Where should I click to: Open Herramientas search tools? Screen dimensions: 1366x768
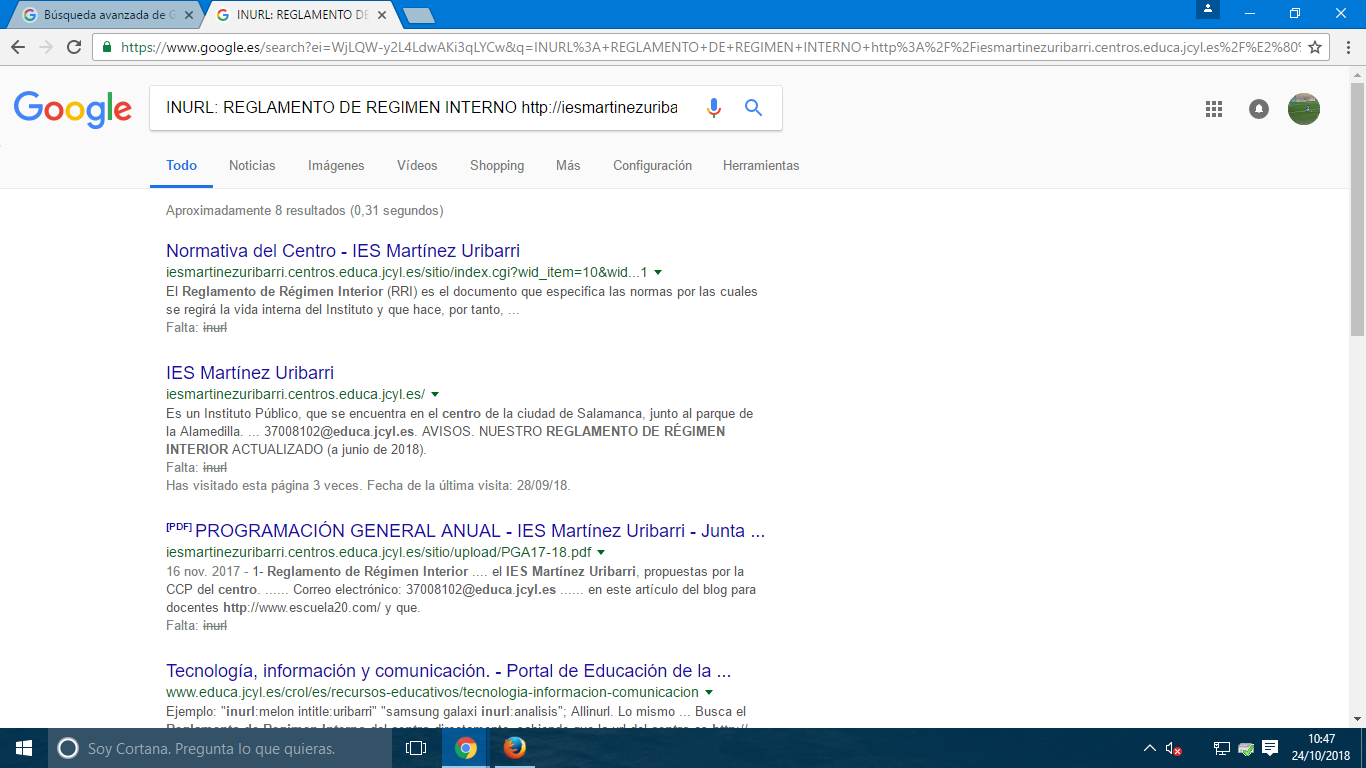tap(761, 166)
